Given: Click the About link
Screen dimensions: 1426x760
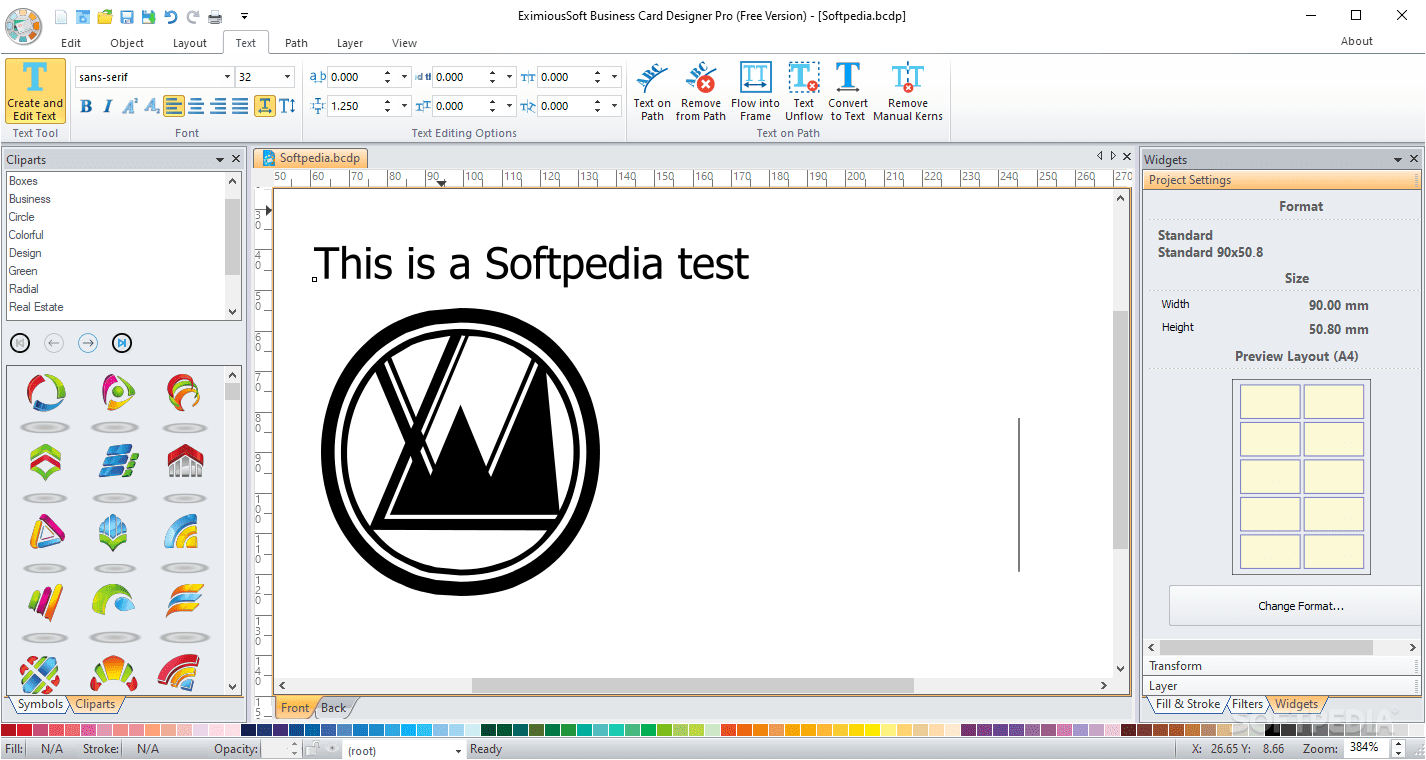Looking at the screenshot, I should click(x=1357, y=41).
